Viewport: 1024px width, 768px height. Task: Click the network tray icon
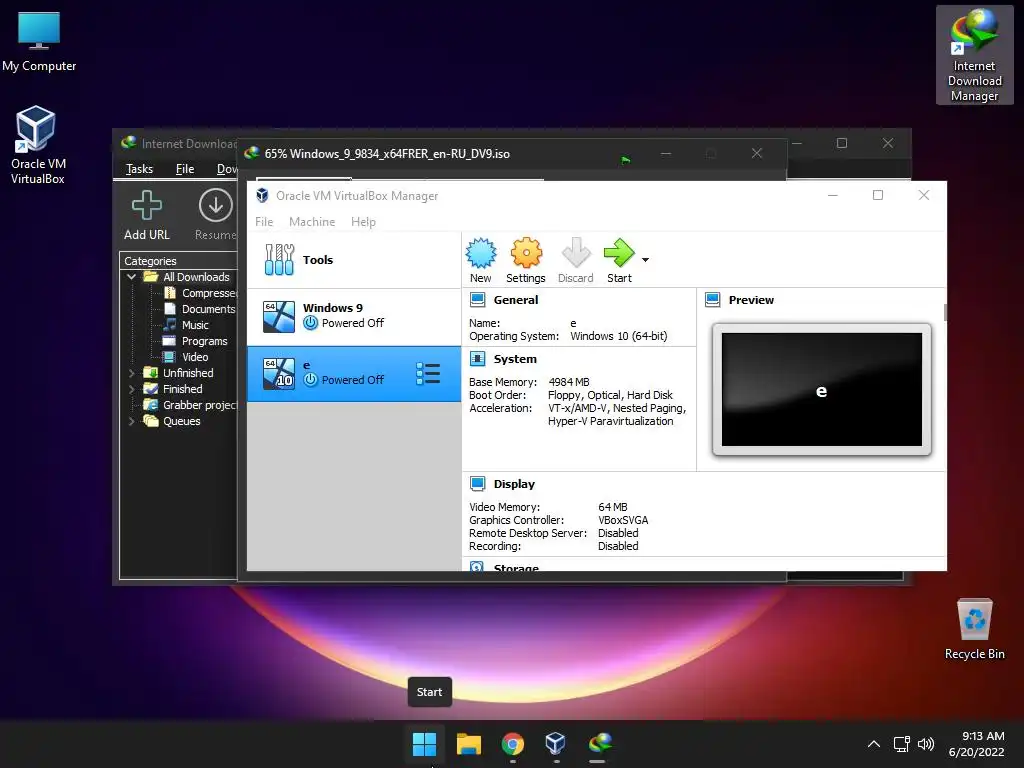[902, 744]
